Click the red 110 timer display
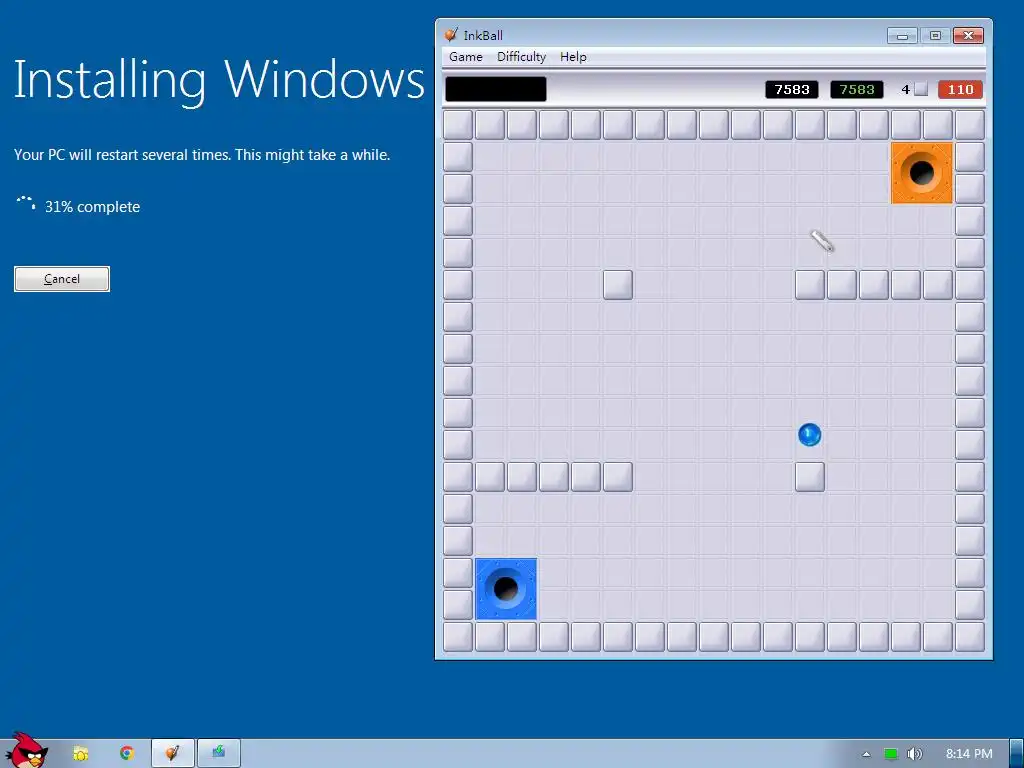The height and width of the screenshot is (768, 1024). tap(960, 89)
